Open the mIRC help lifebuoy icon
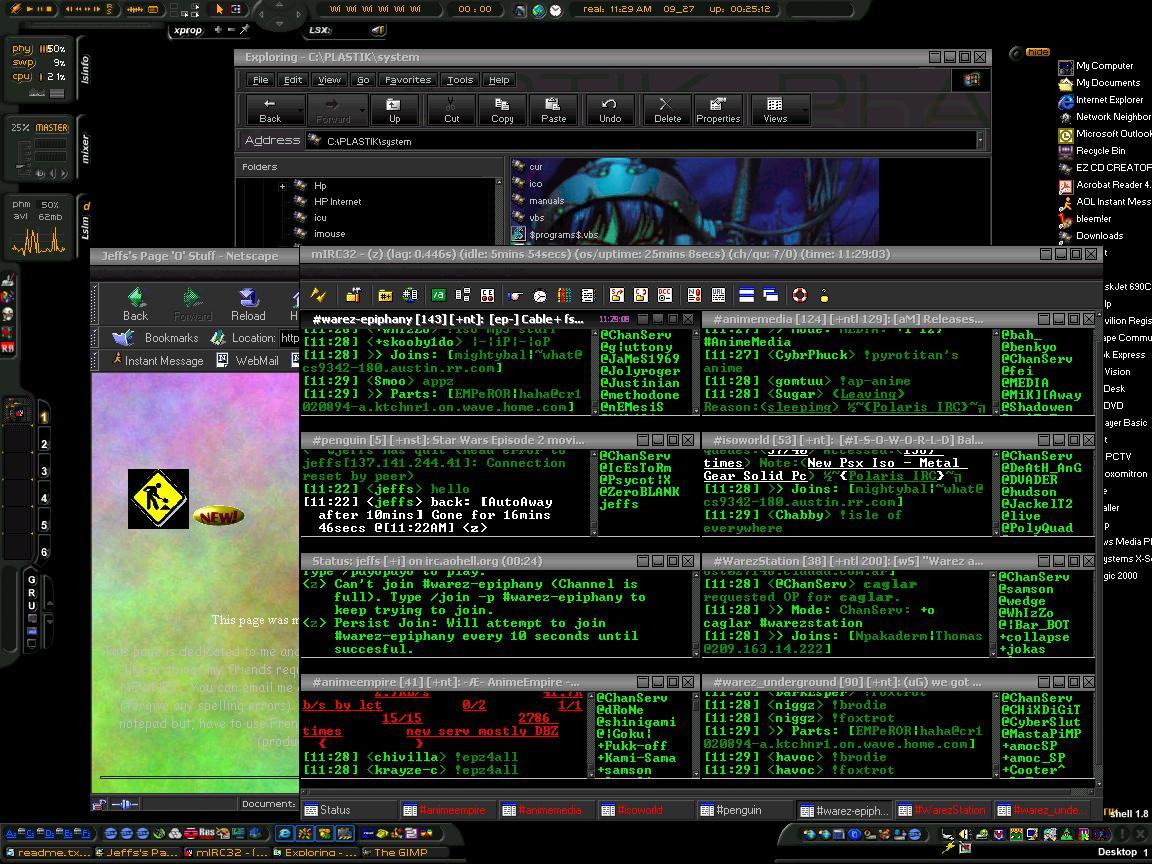 pos(800,295)
